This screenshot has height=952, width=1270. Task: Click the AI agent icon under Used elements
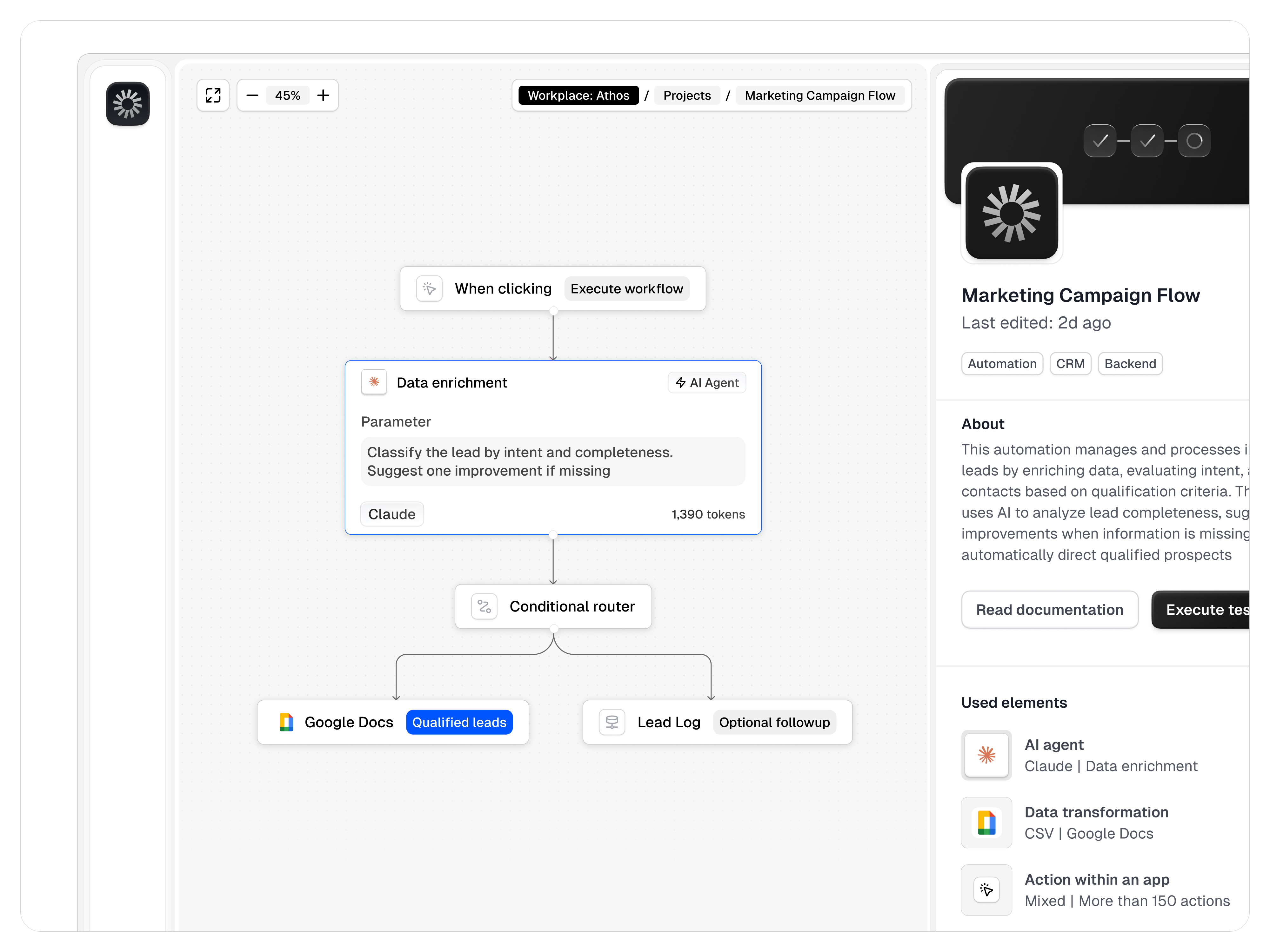986,755
